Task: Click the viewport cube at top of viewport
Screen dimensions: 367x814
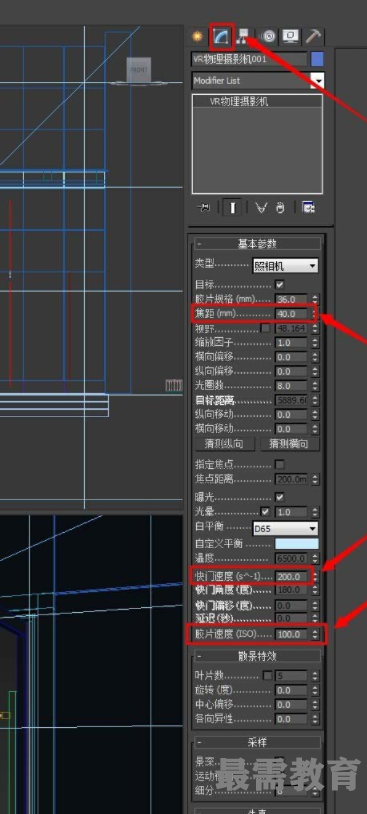Action: [139, 70]
